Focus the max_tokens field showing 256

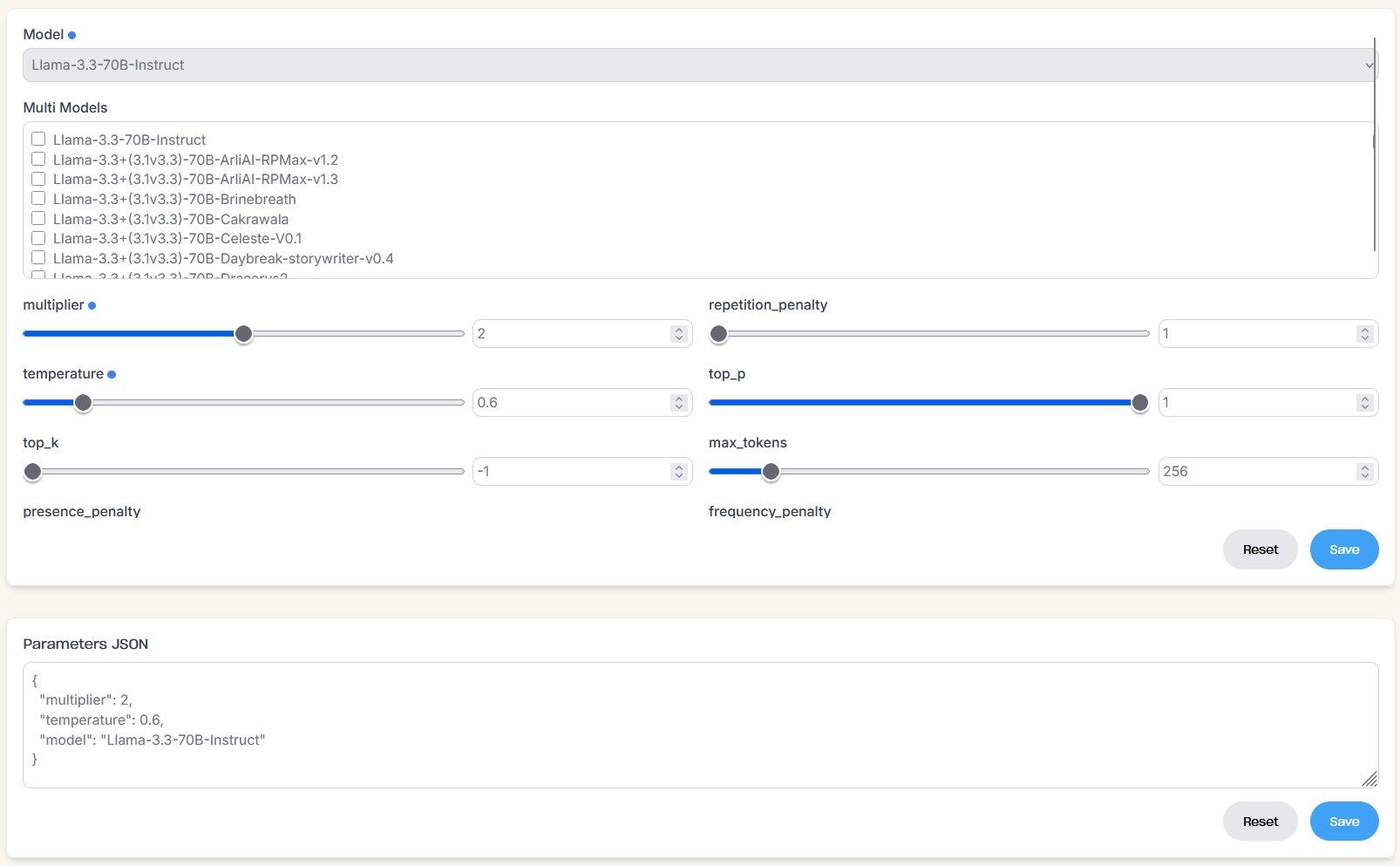point(1268,471)
